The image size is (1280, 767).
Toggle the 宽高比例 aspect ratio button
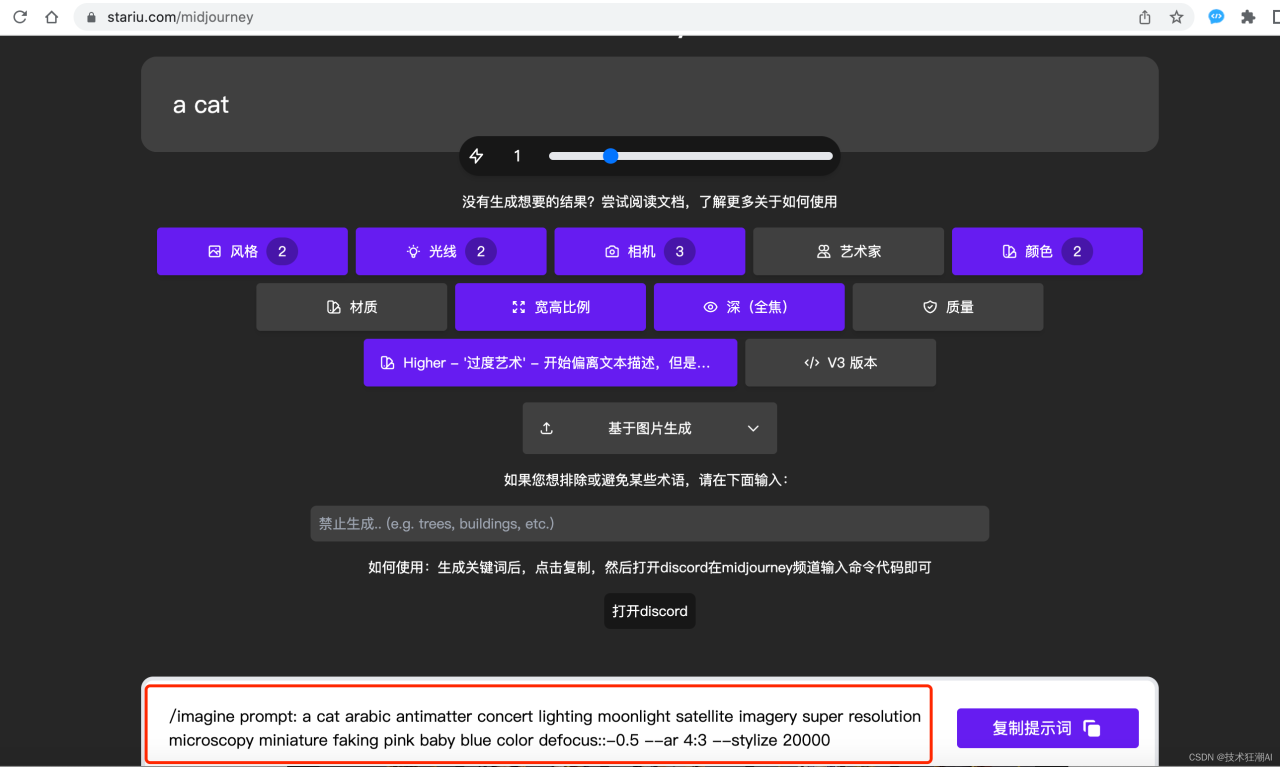[x=550, y=307]
